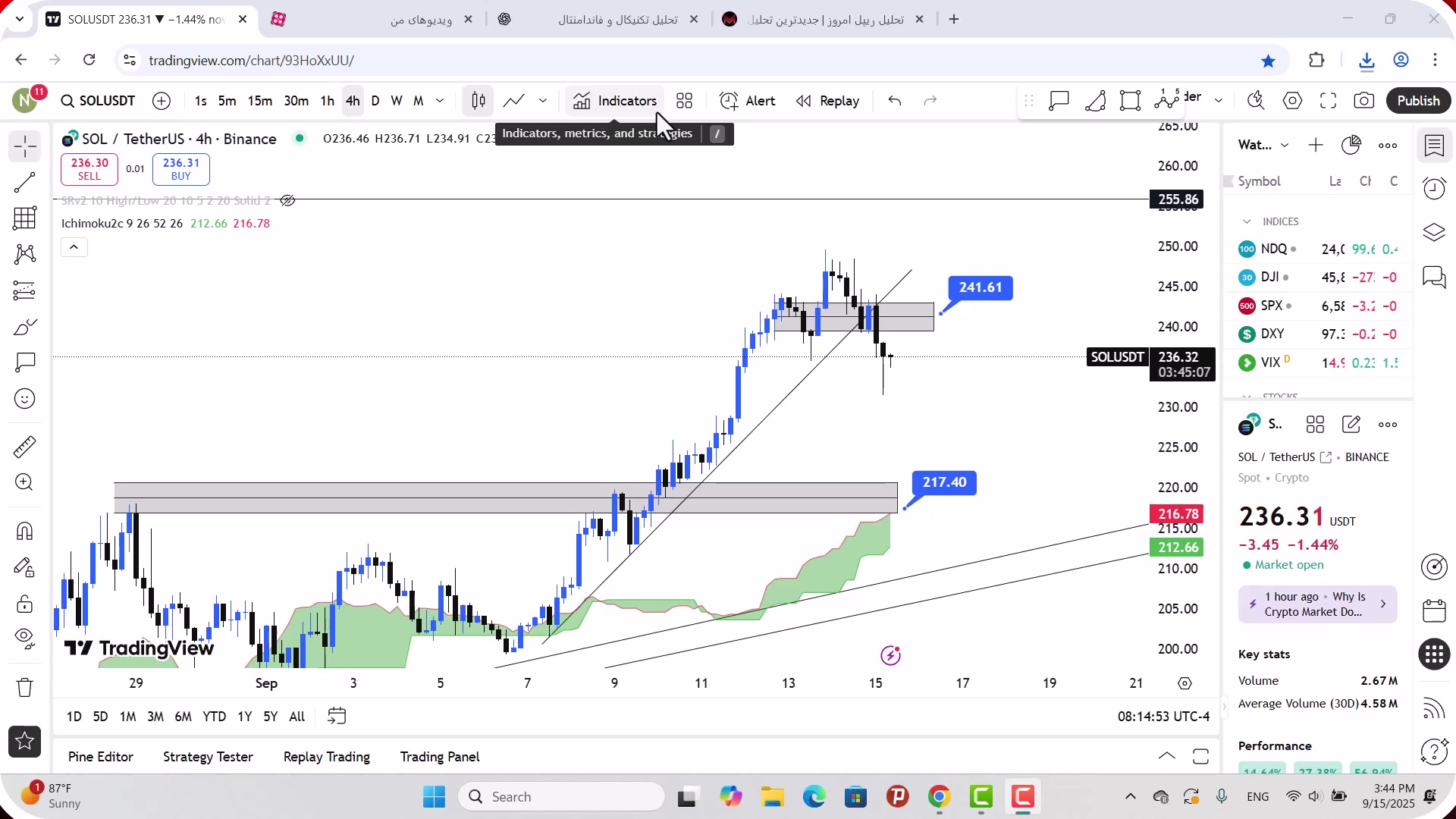This screenshot has height=819, width=1456.
Task: Click the 236.31 BUY button
Action: click(180, 169)
